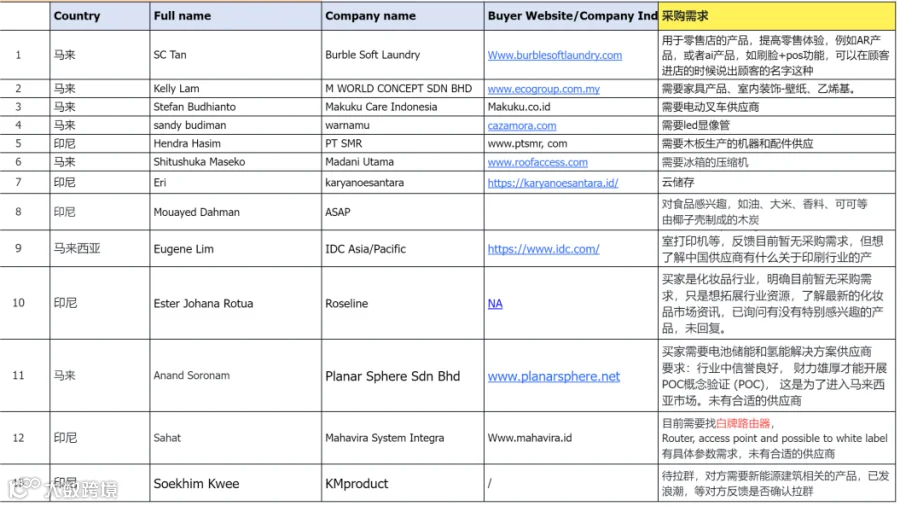
Task: Select the Stefan Budhianto cell
Action: click(x=236, y=107)
